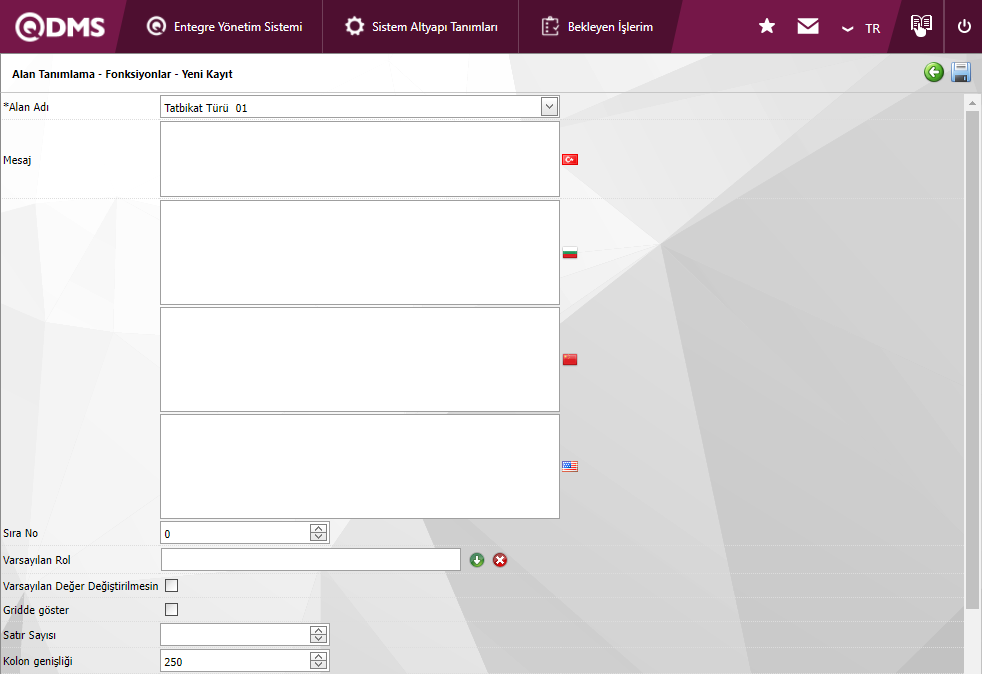The image size is (982, 674).
Task: Toggle the Gridde göster checkbox
Action: (x=171, y=609)
